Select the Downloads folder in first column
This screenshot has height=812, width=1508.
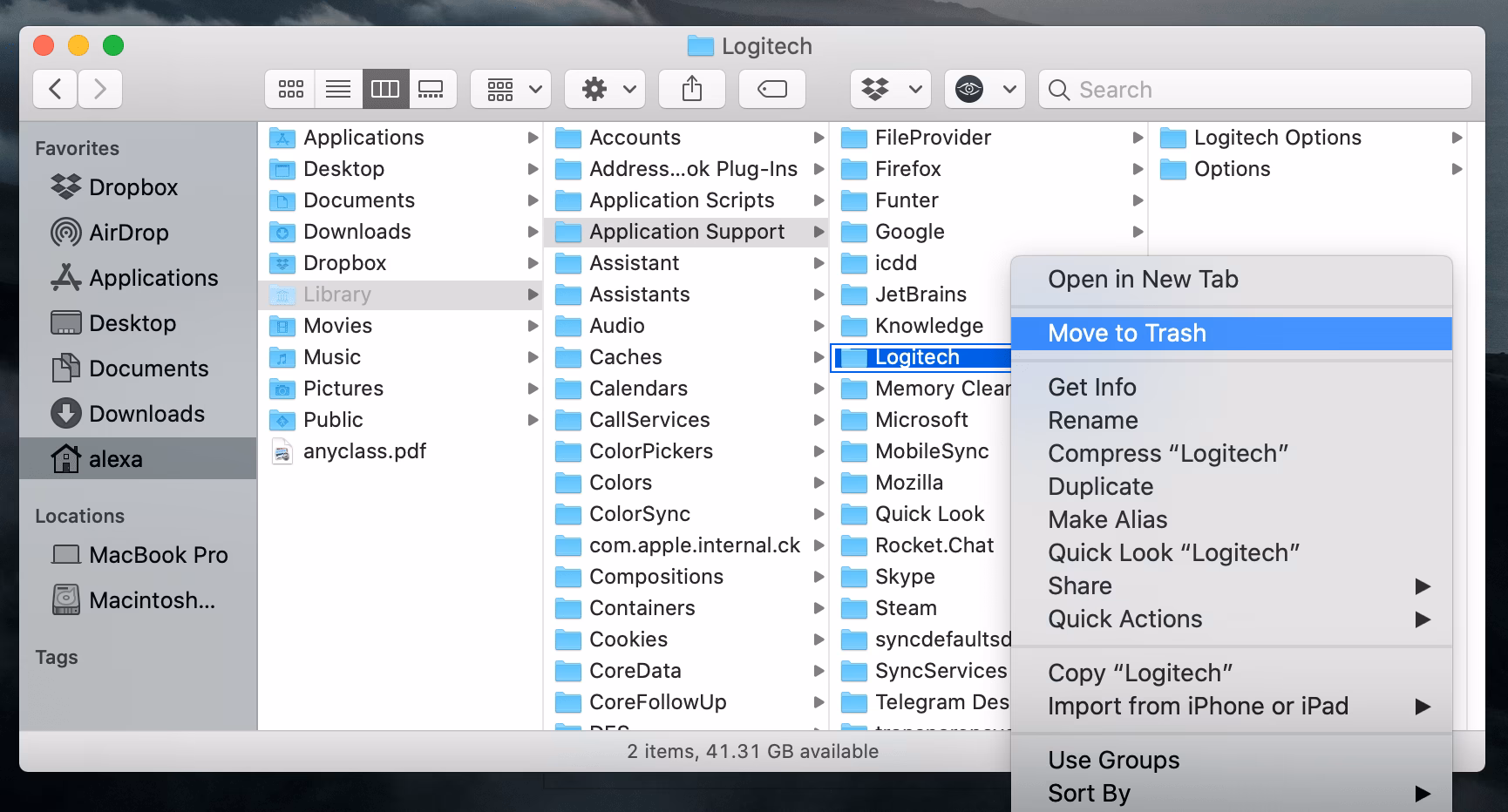coord(400,232)
